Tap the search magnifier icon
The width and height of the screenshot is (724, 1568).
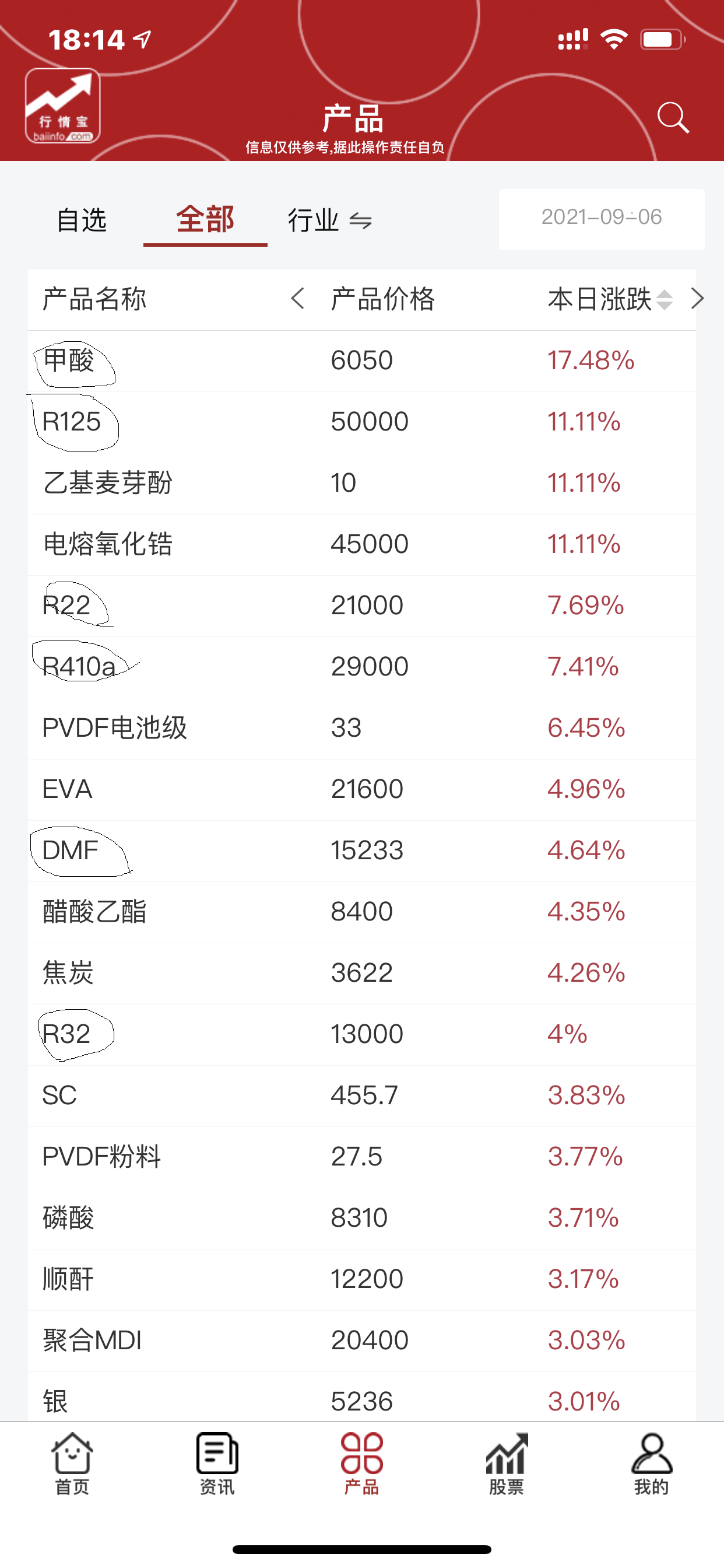click(x=673, y=117)
